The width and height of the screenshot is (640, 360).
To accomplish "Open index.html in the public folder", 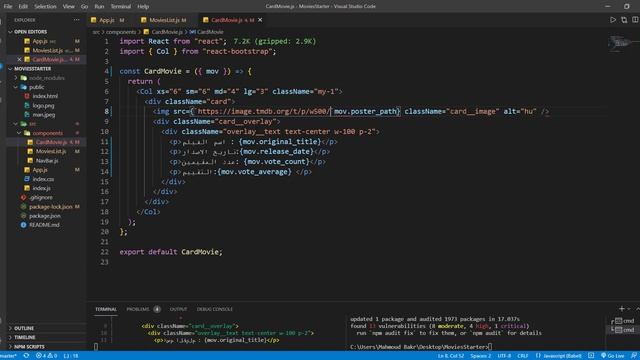I will coord(46,96).
